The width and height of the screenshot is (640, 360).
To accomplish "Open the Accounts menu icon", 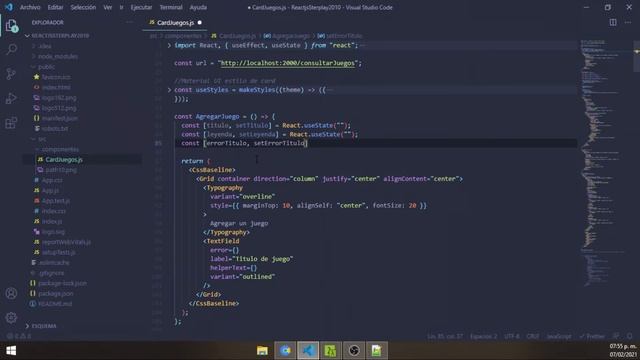I will pos(11,293).
